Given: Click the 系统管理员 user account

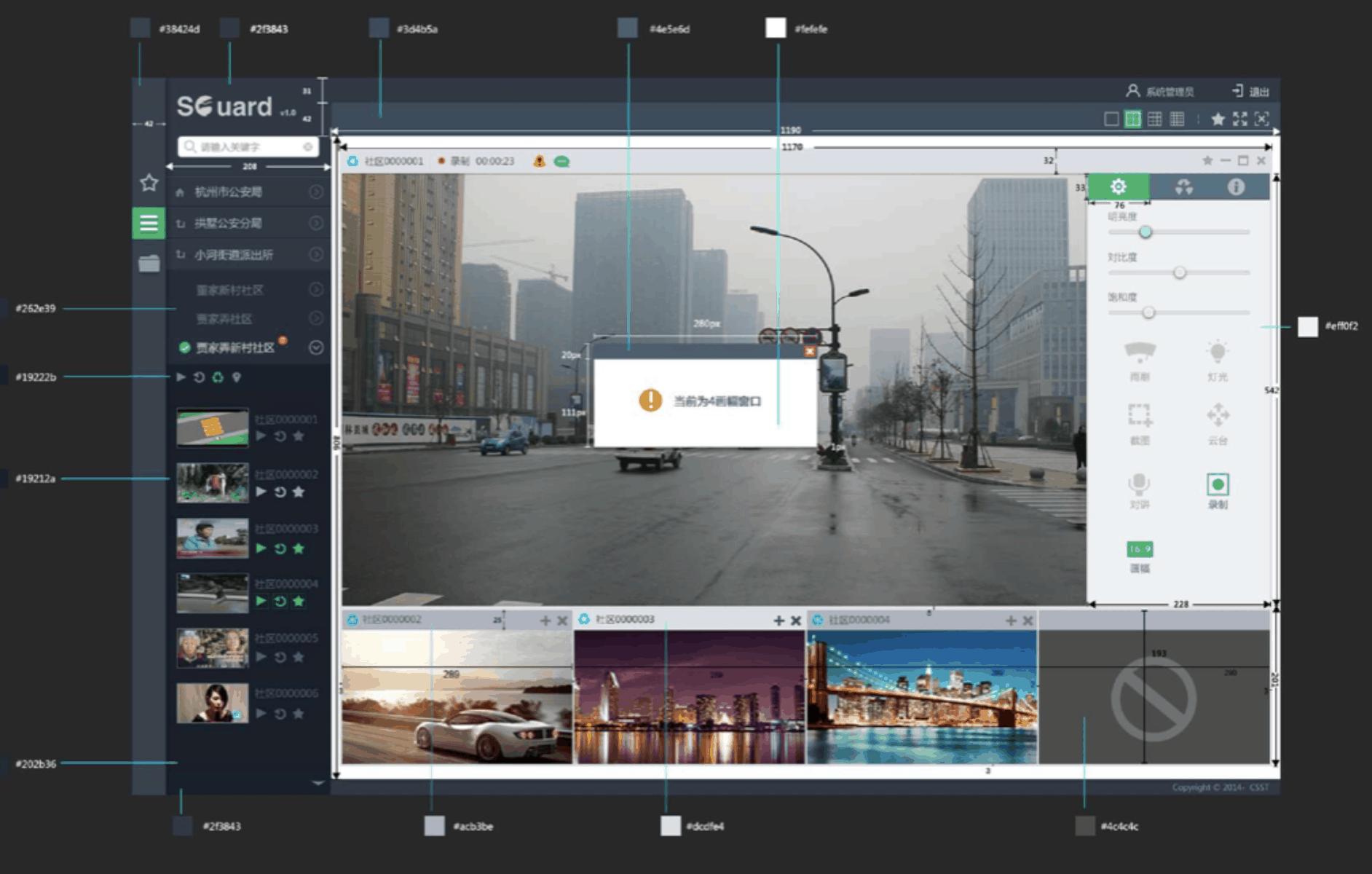Looking at the screenshot, I should point(1160,91).
